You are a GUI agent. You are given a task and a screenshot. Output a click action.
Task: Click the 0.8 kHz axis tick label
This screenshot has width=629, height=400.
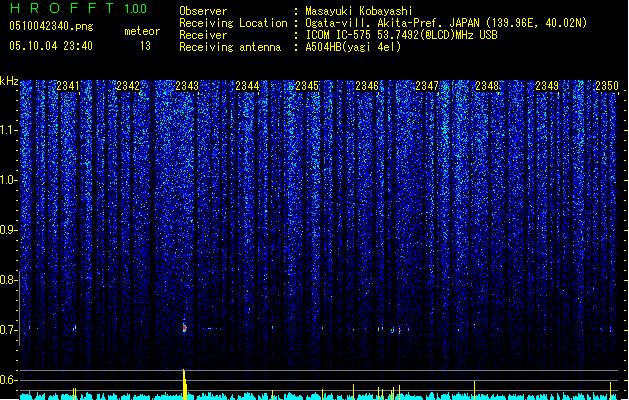(x=8, y=280)
